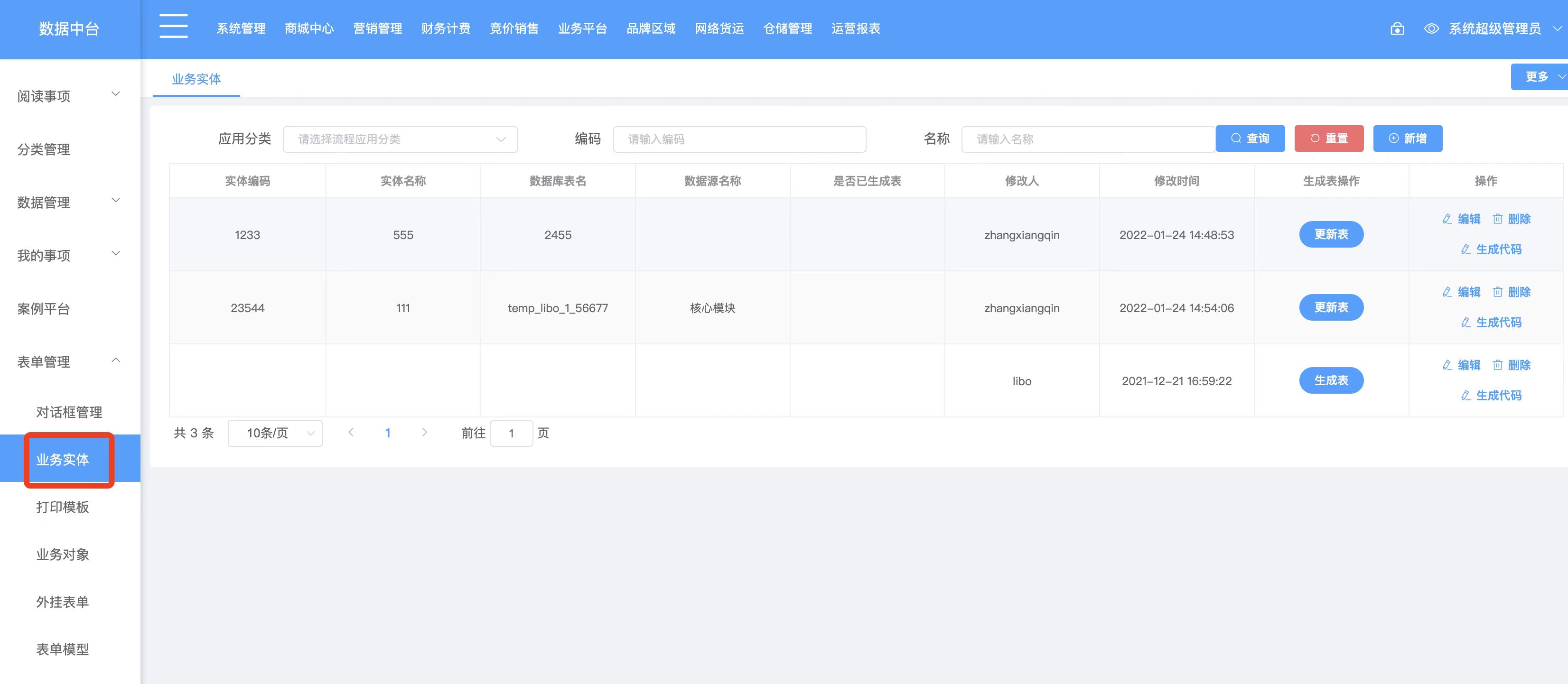
Task: Open 案例平台 sidebar item
Action: coord(70,308)
